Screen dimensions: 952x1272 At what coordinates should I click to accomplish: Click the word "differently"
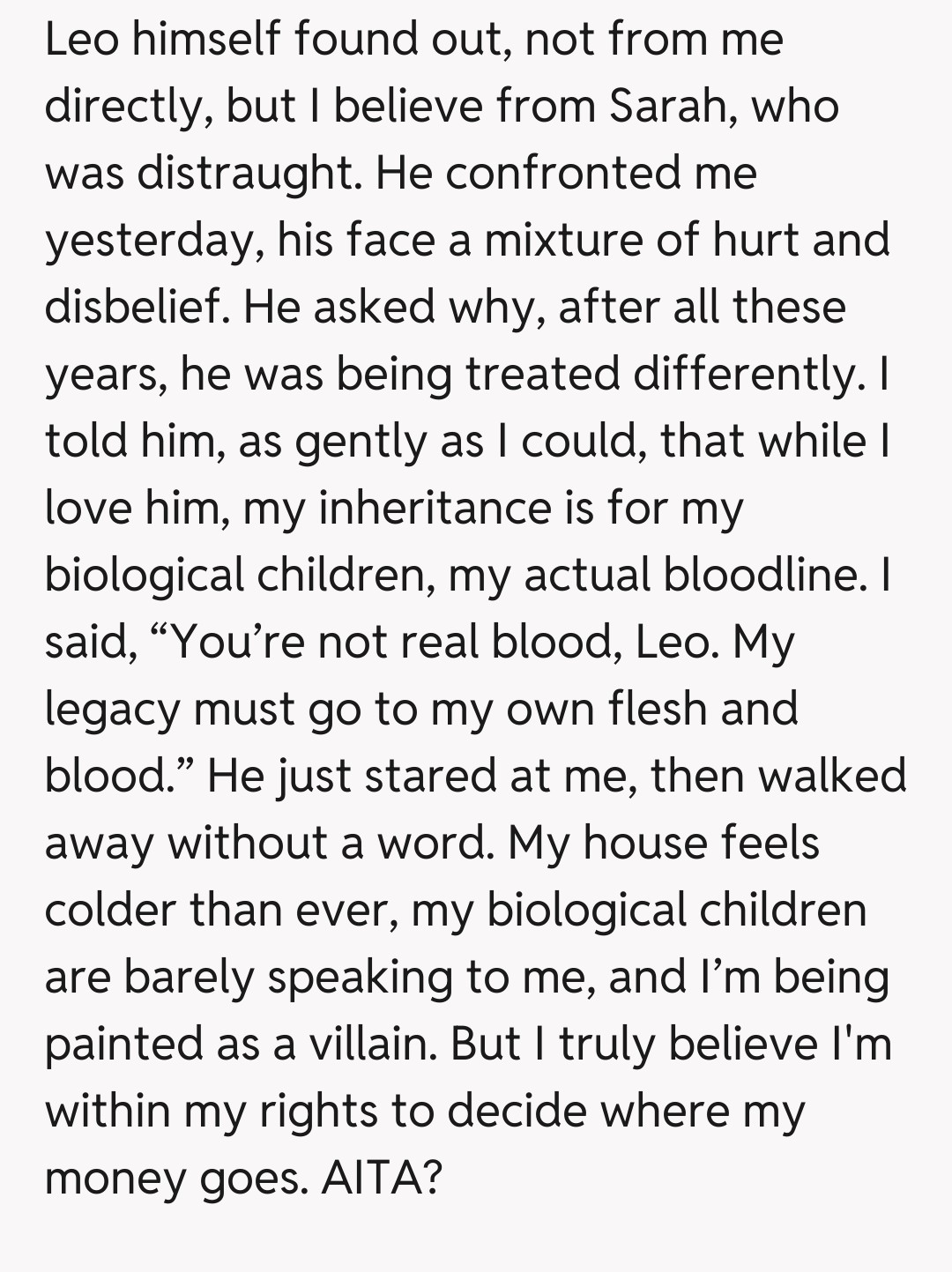click(744, 374)
